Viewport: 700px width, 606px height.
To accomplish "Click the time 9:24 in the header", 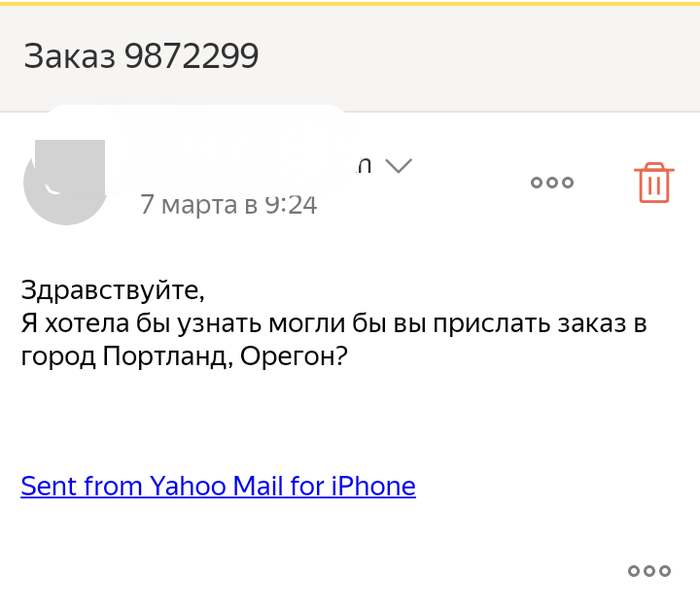I will (290, 205).
